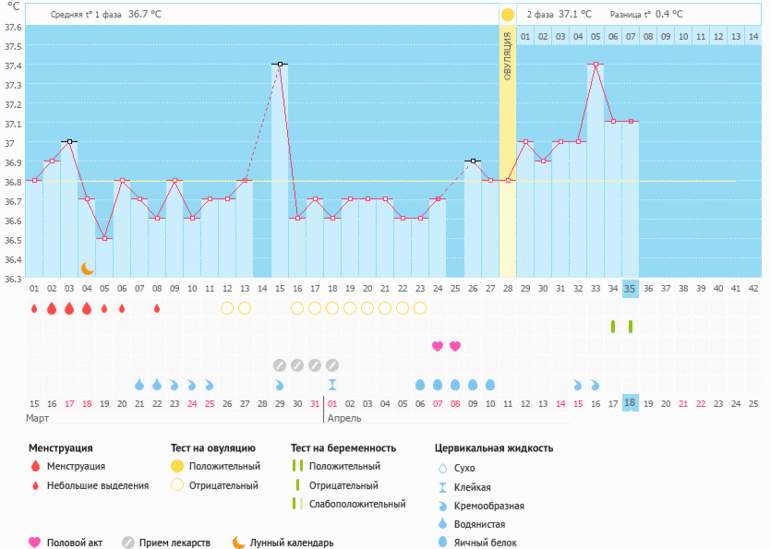Select the highlighted cycle day 35
Image resolution: width=770 pixels, height=549 pixels.
[x=630, y=288]
